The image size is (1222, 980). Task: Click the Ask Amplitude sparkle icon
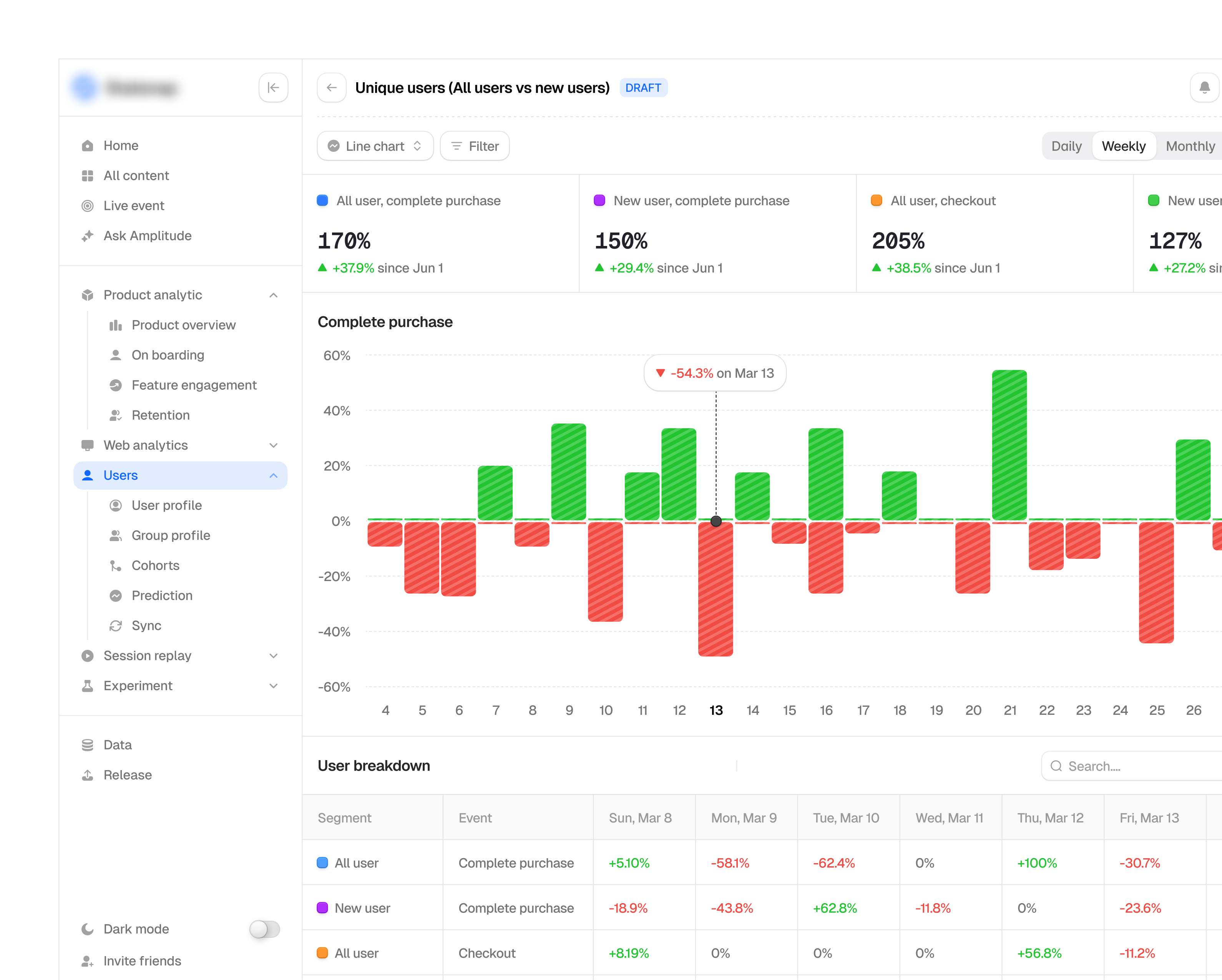(x=87, y=236)
